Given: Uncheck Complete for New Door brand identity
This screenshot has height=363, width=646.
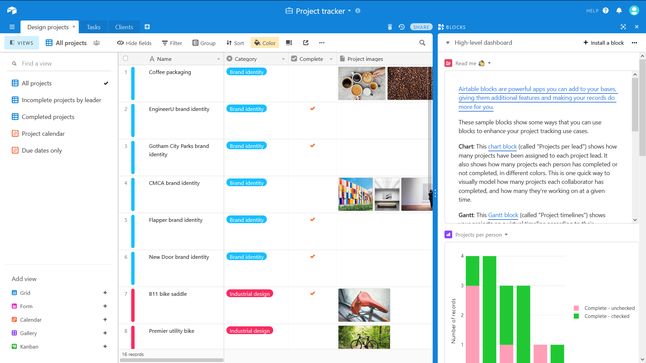Looking at the screenshot, I should pyautogui.click(x=312, y=257).
